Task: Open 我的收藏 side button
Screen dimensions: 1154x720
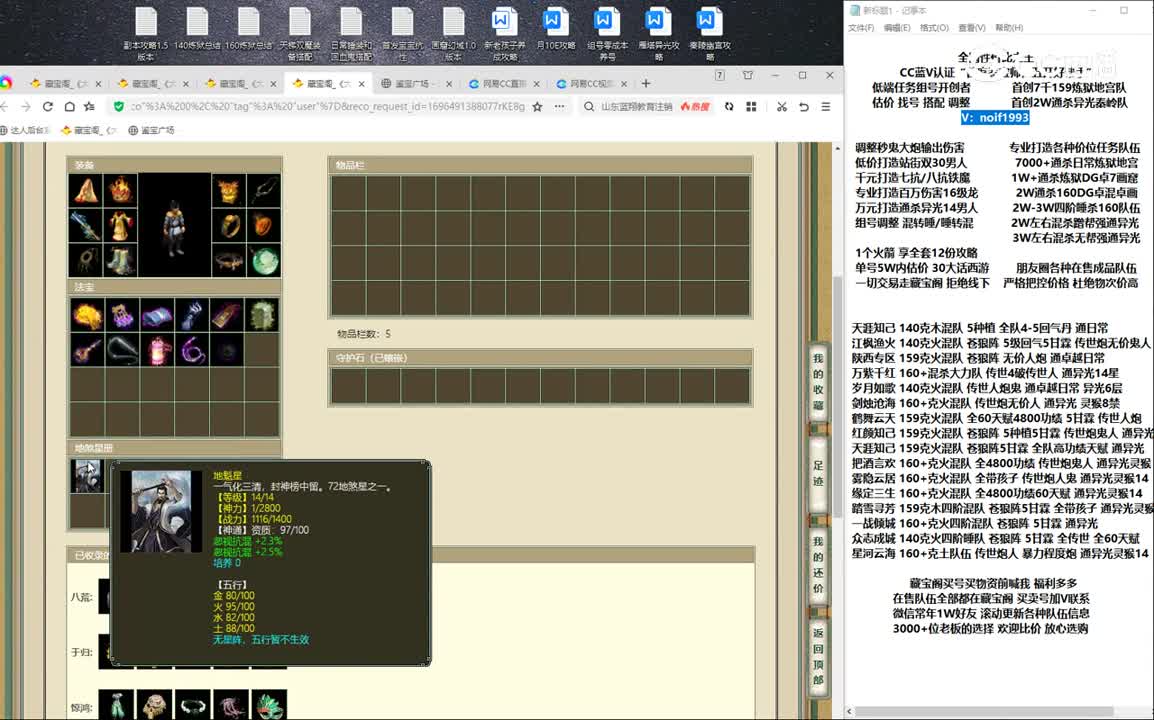Action: click(818, 382)
